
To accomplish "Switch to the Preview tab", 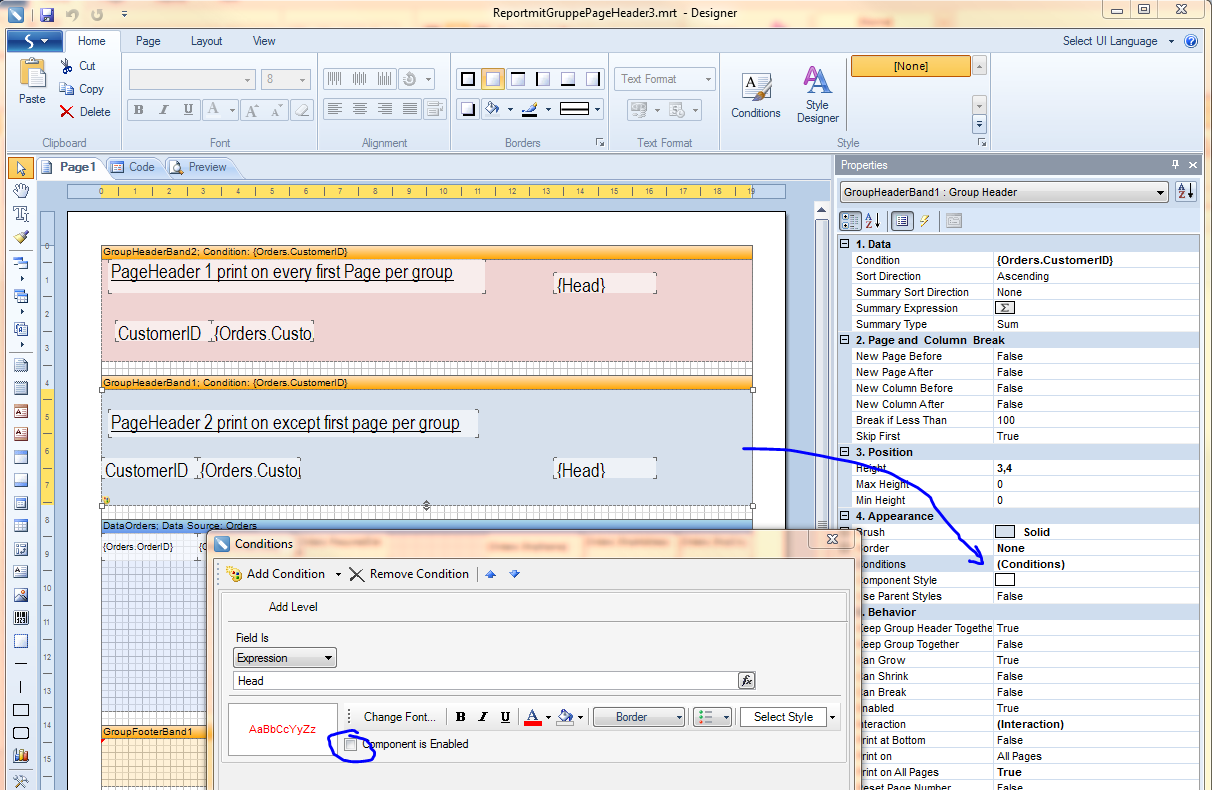I will (198, 167).
